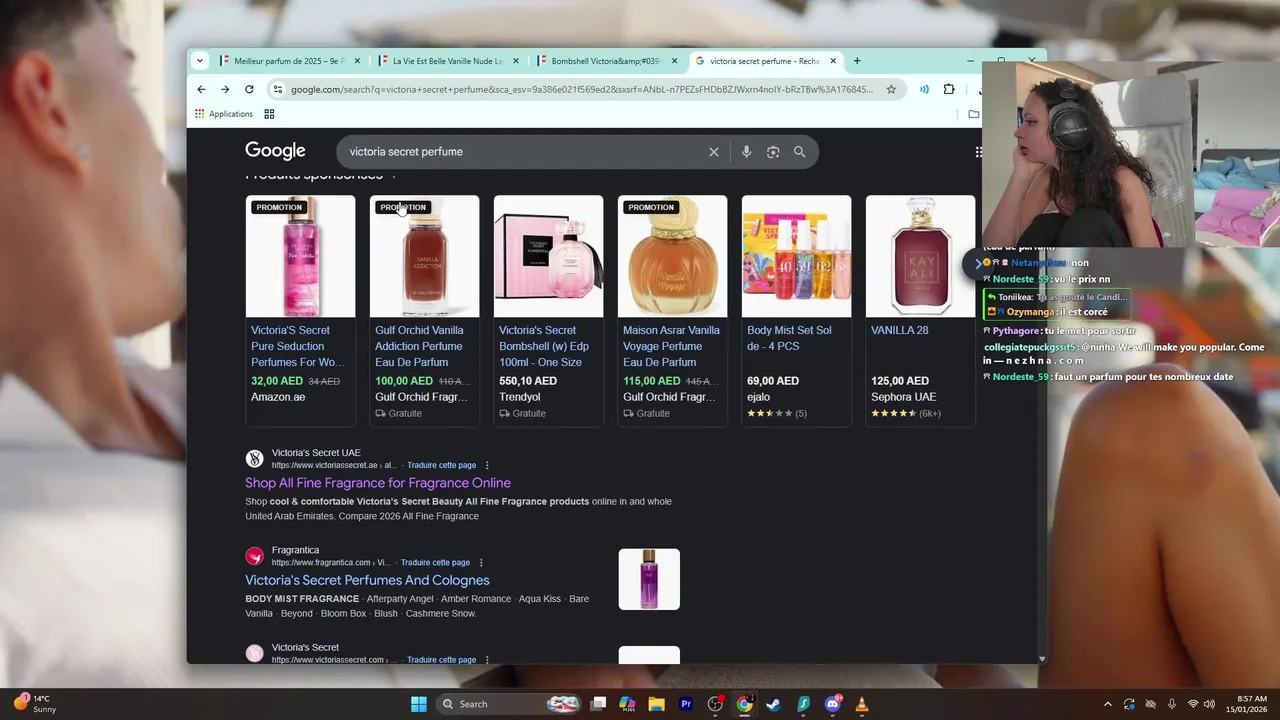Open Task View on taskbar
The width and height of the screenshot is (1280, 720).
(598, 704)
